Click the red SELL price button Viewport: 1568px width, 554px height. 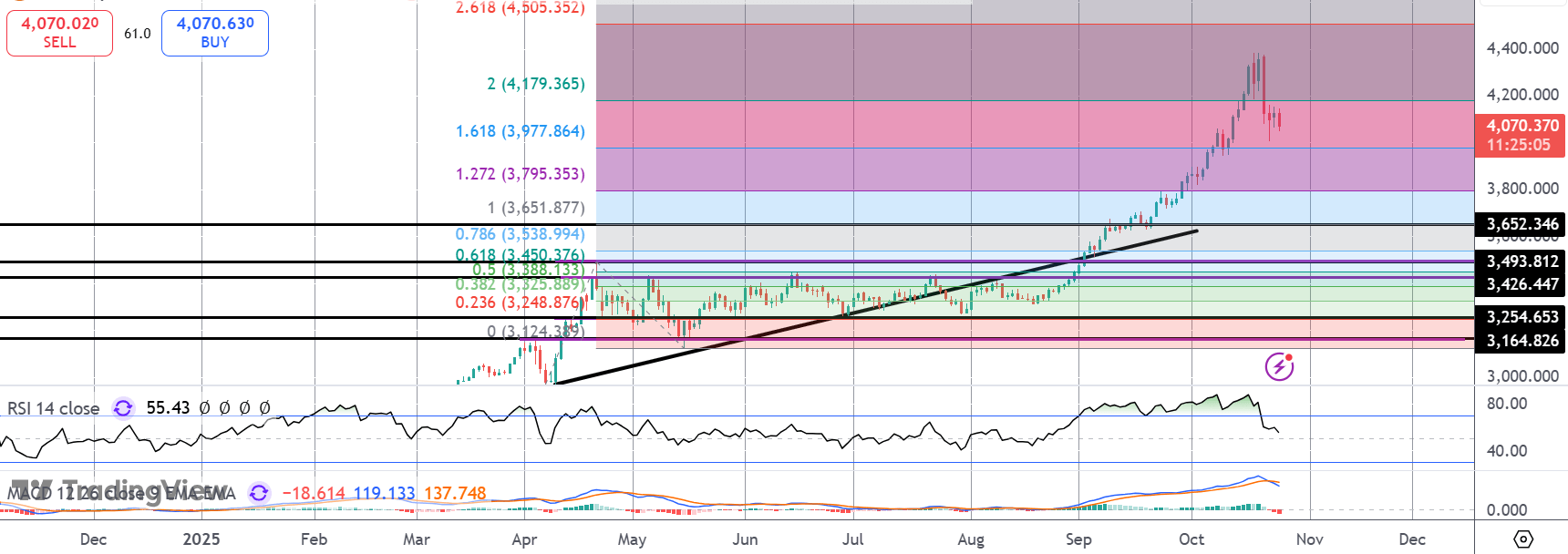point(59,33)
